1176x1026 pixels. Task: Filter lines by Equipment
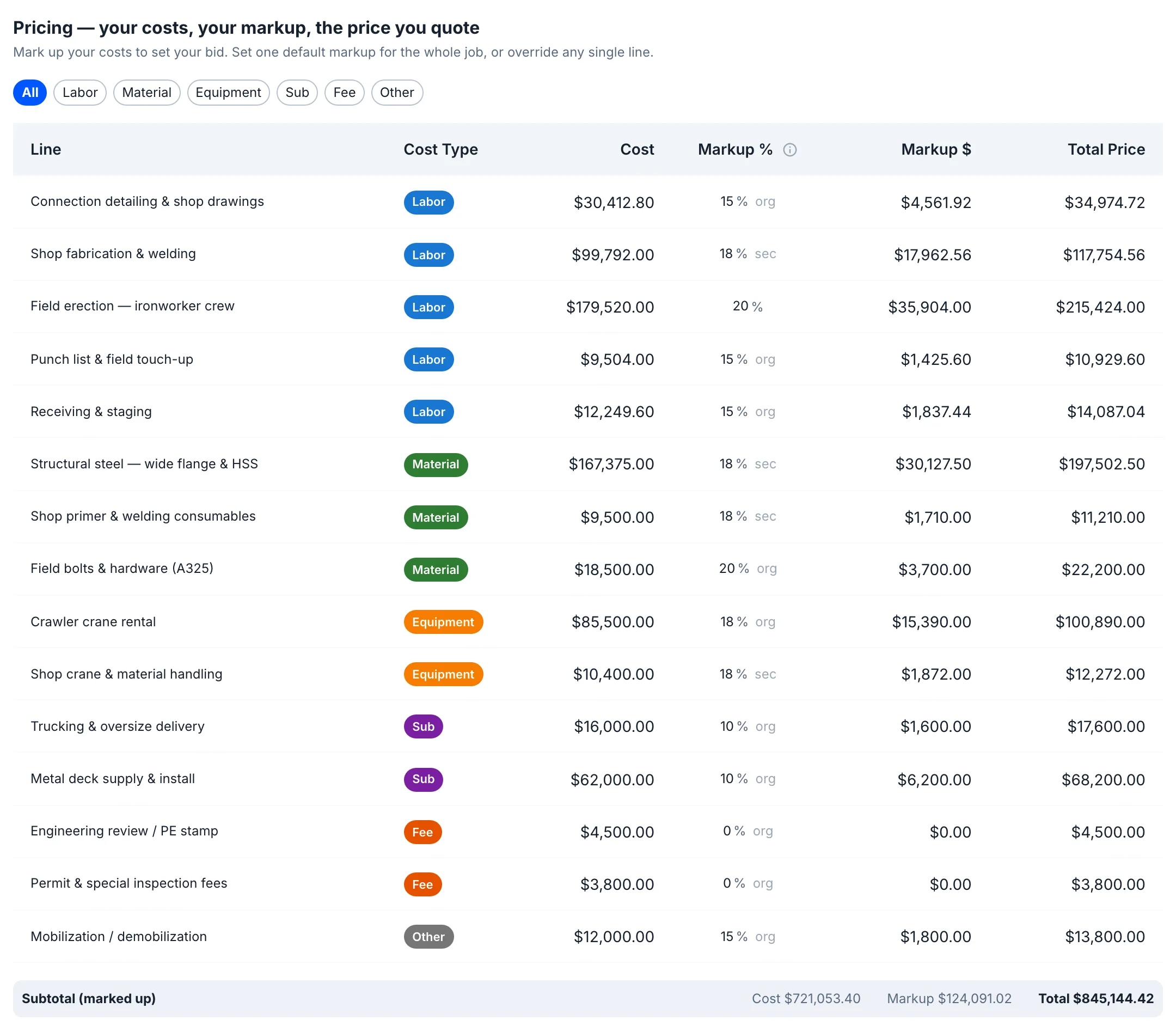(x=228, y=93)
